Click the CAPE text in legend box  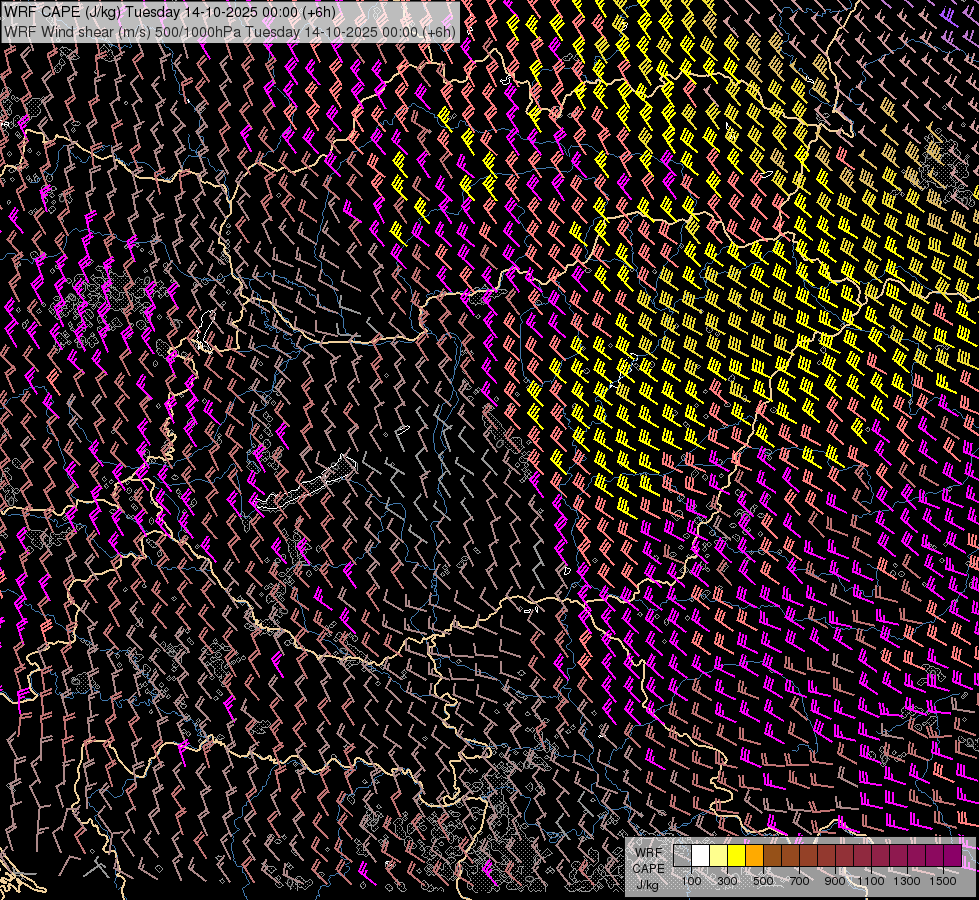click(x=648, y=869)
